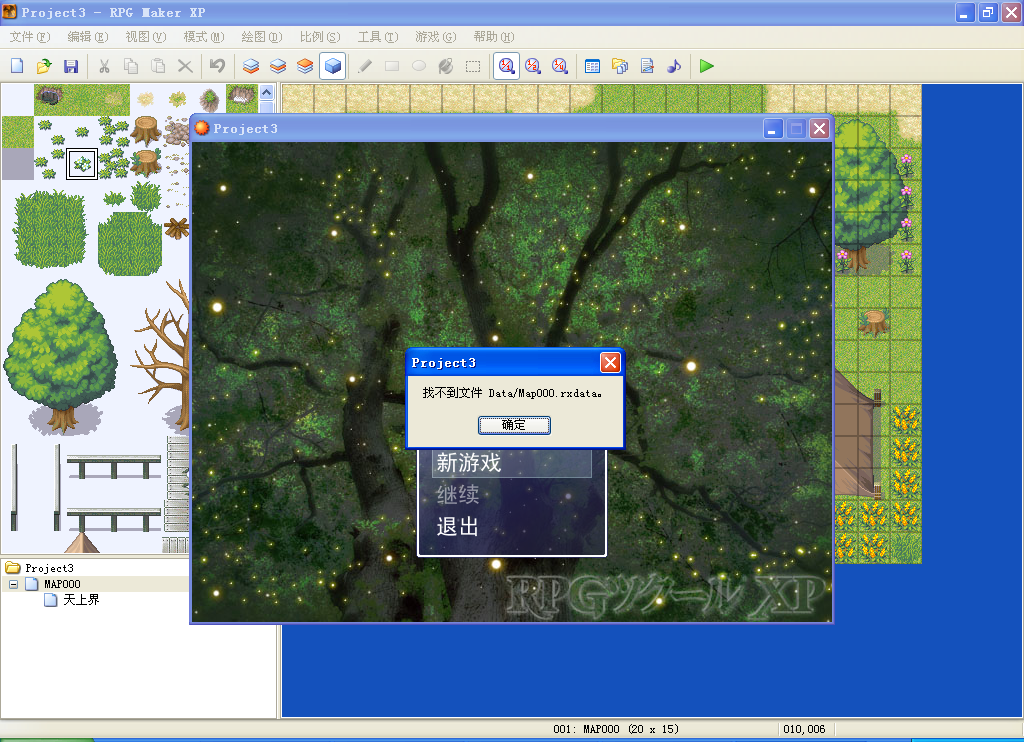Viewport: 1024px width, 742px height.
Task: Click the Delete X icon in the toolbar
Action: click(x=185, y=66)
